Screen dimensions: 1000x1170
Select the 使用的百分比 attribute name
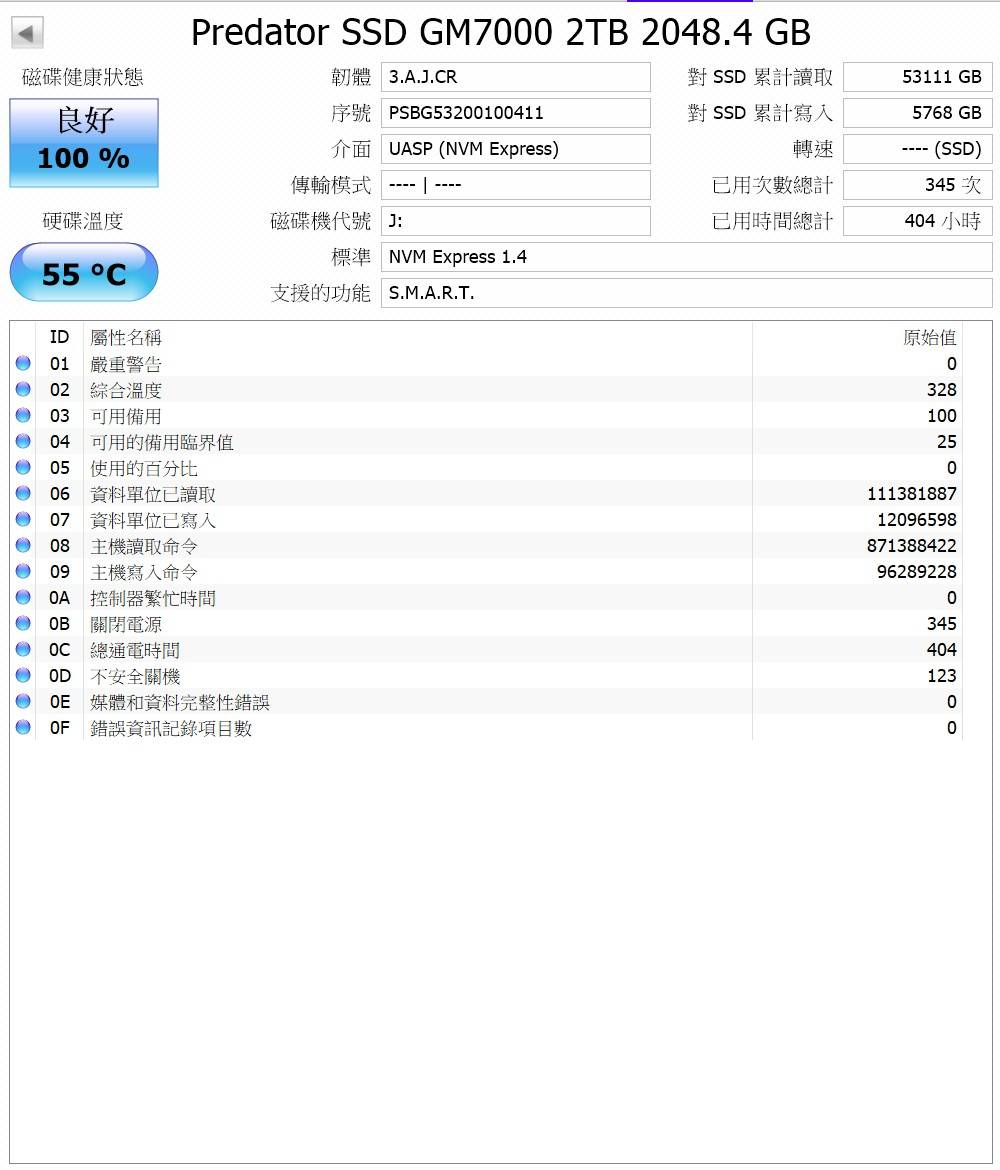(143, 469)
